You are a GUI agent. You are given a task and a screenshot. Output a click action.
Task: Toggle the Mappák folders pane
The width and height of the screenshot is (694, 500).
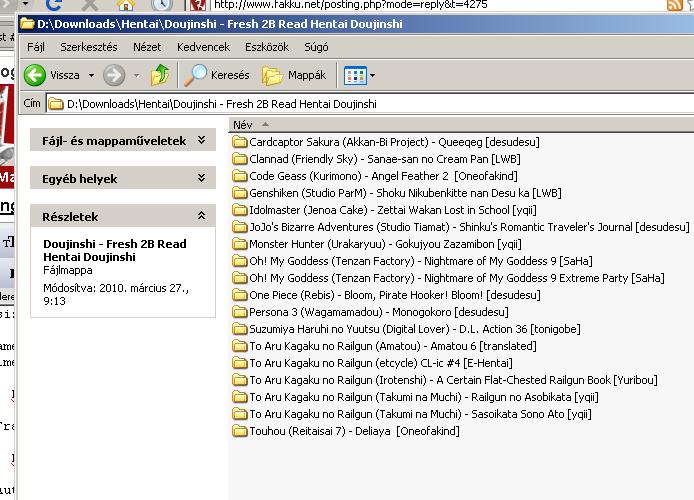click(x=294, y=75)
